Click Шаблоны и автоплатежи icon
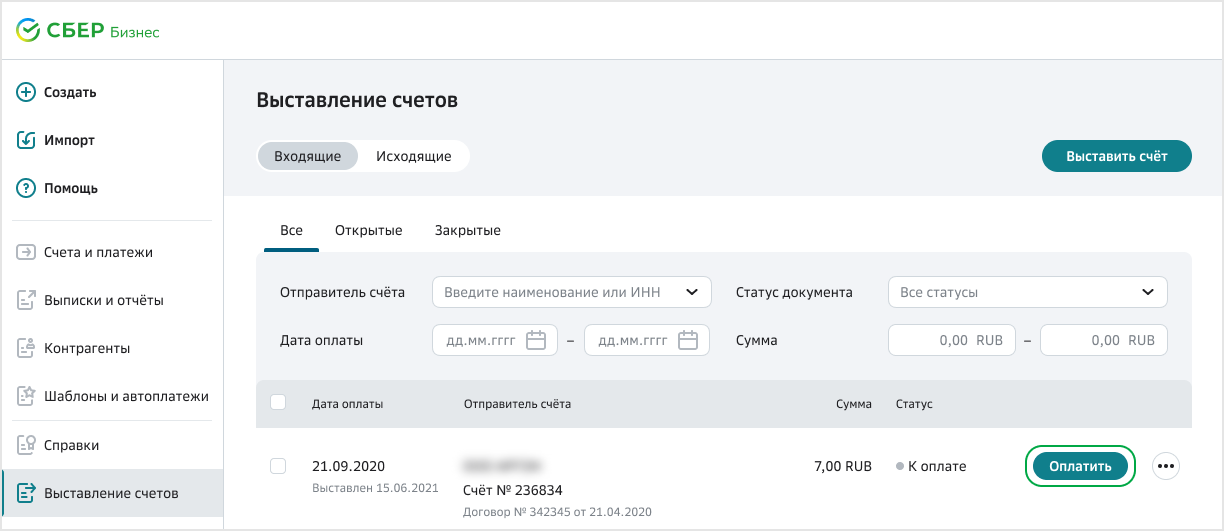 (x=27, y=396)
